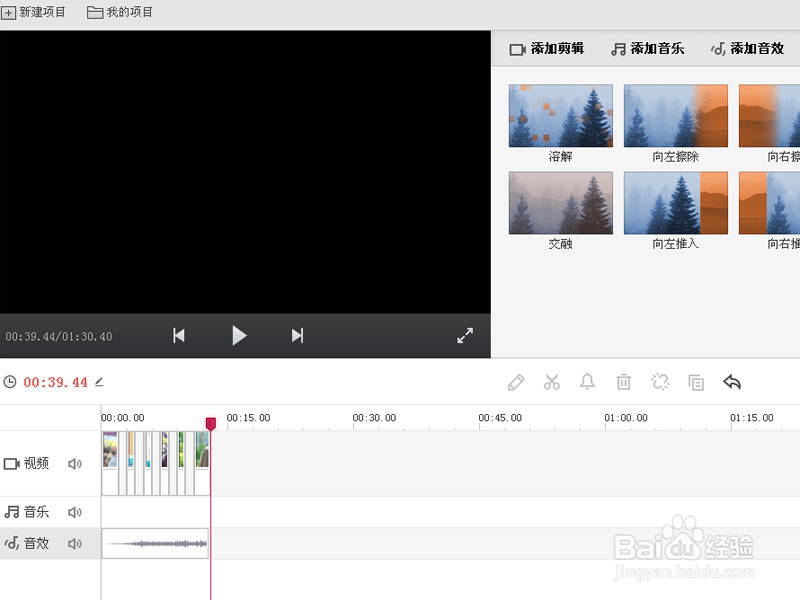Screen dimensions: 800x600
Task: Mute the video (视频) track
Action: pos(75,464)
